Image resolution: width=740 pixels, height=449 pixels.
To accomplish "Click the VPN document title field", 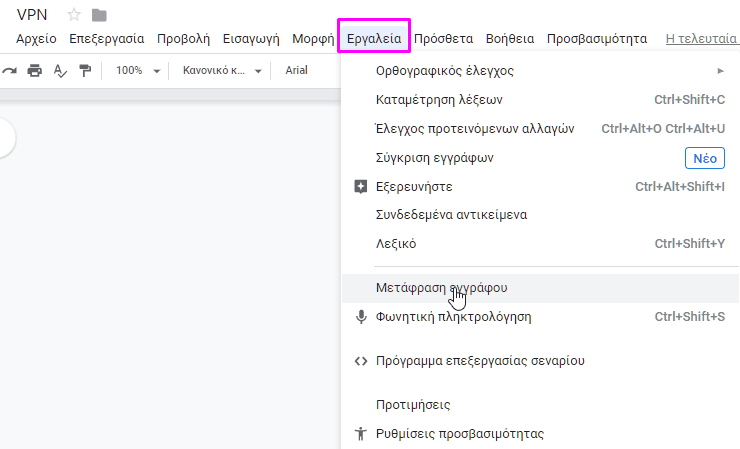I will click(32, 15).
